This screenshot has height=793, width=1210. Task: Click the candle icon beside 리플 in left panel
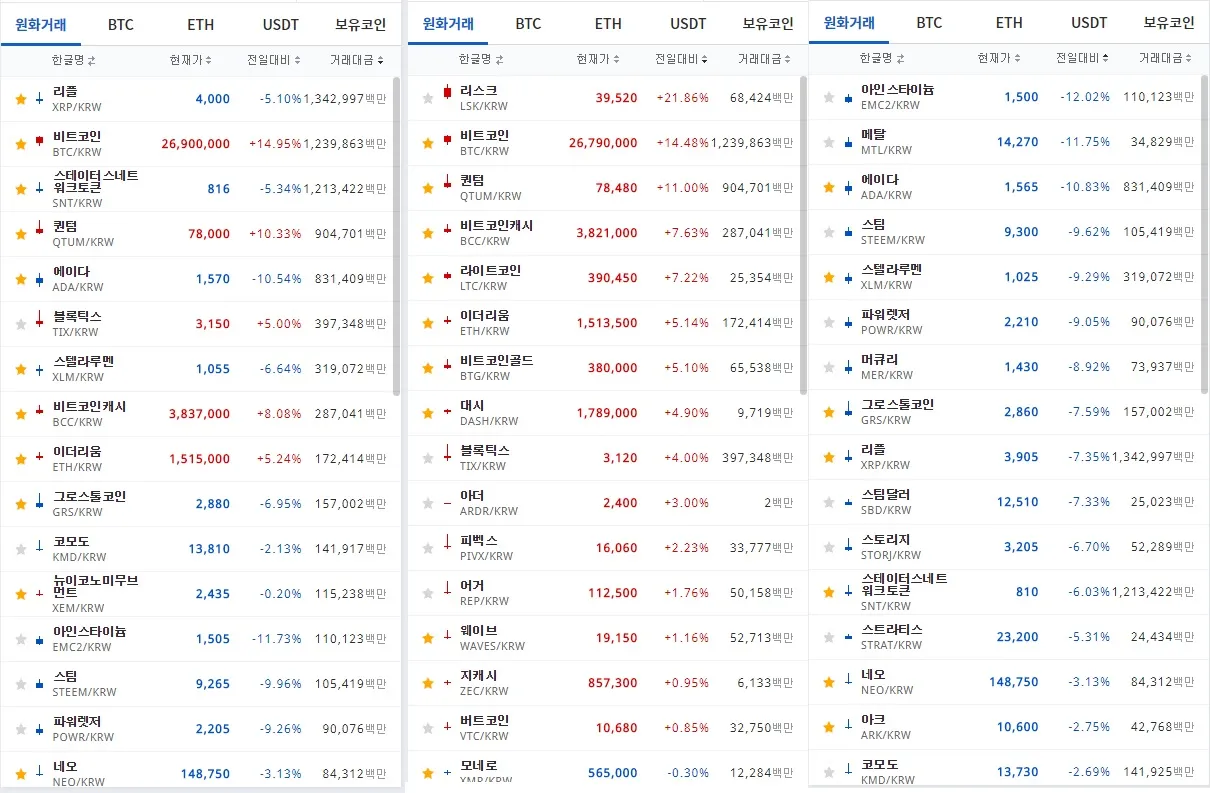pyautogui.click(x=40, y=99)
